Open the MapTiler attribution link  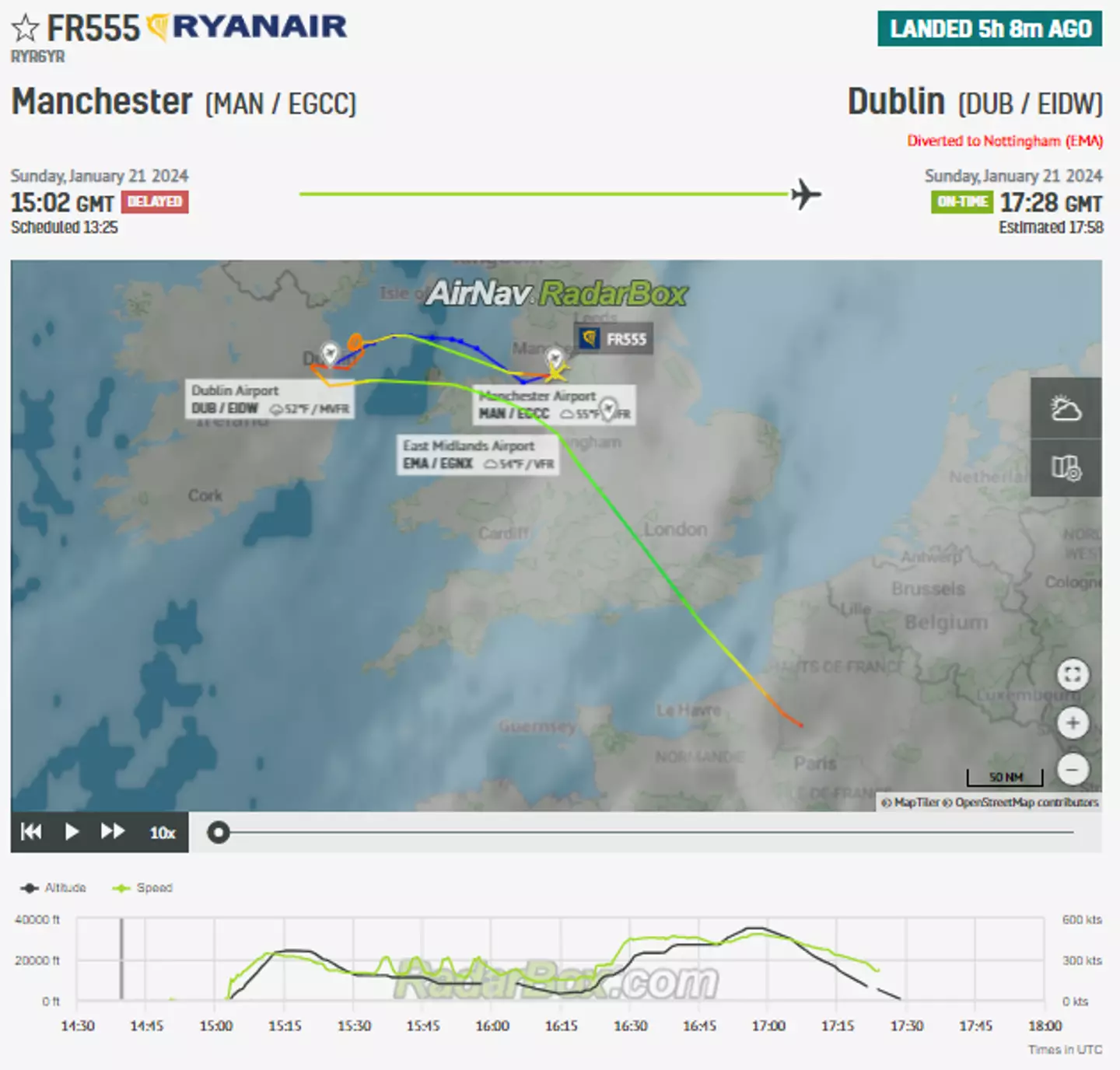click(x=916, y=802)
